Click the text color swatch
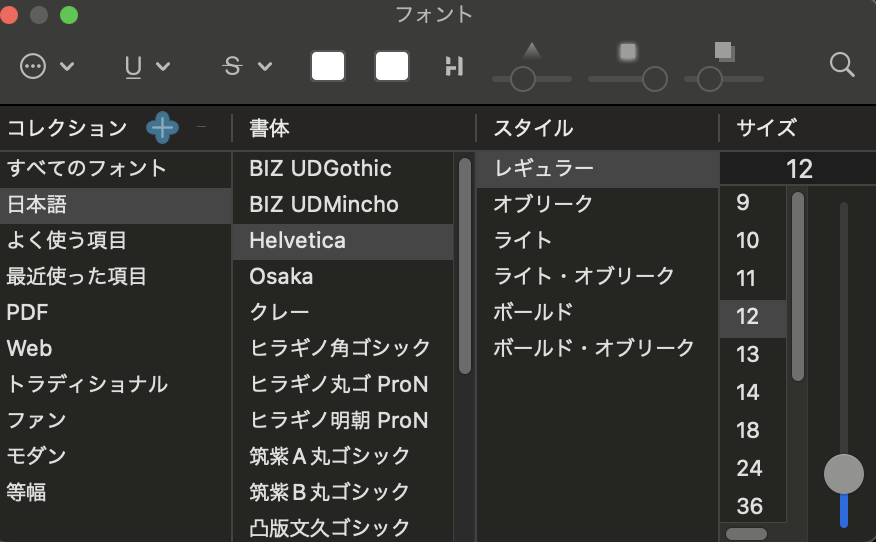Image resolution: width=876 pixels, height=542 pixels. click(328, 66)
